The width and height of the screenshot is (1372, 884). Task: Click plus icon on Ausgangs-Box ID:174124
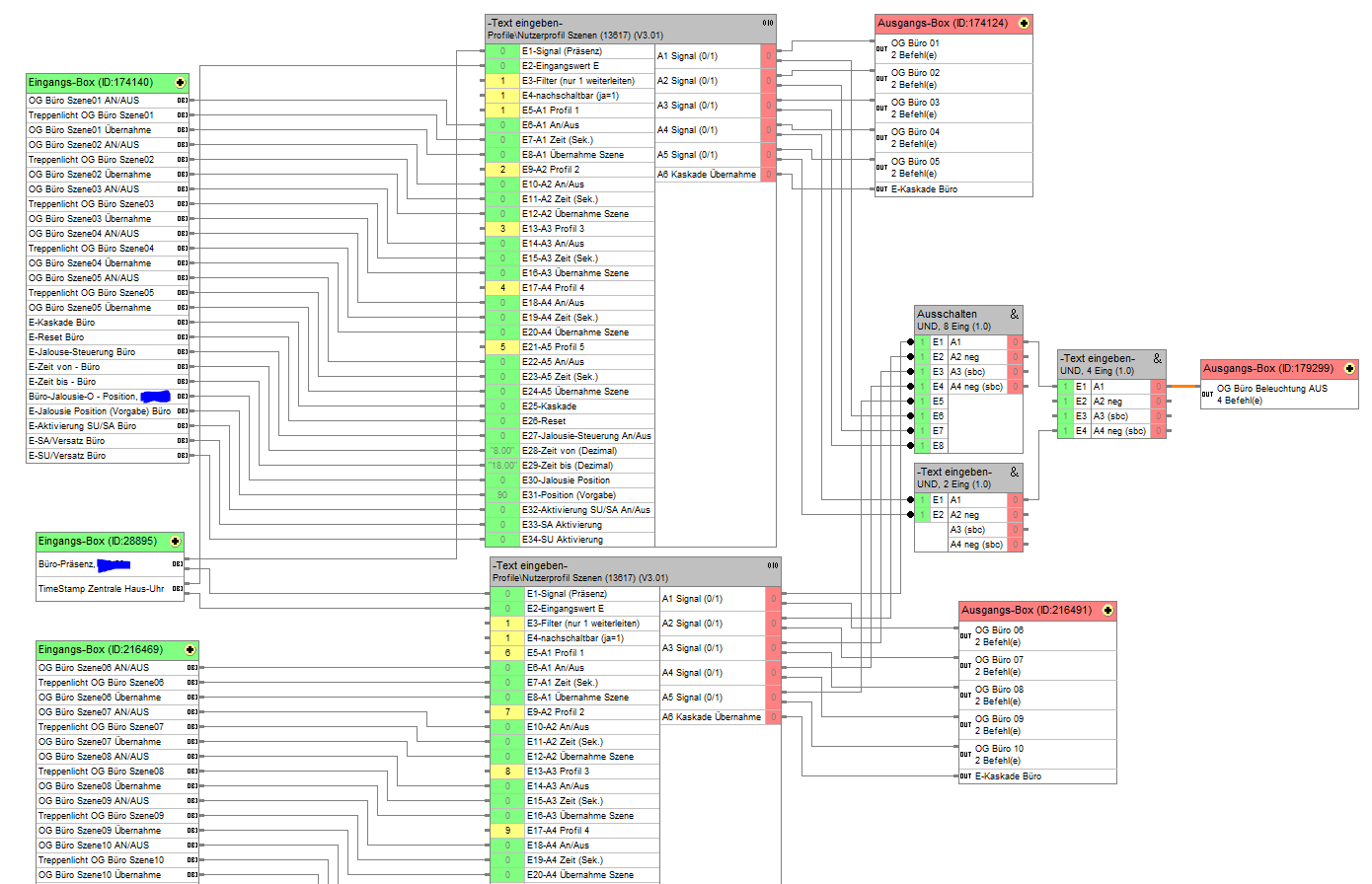1024,24
